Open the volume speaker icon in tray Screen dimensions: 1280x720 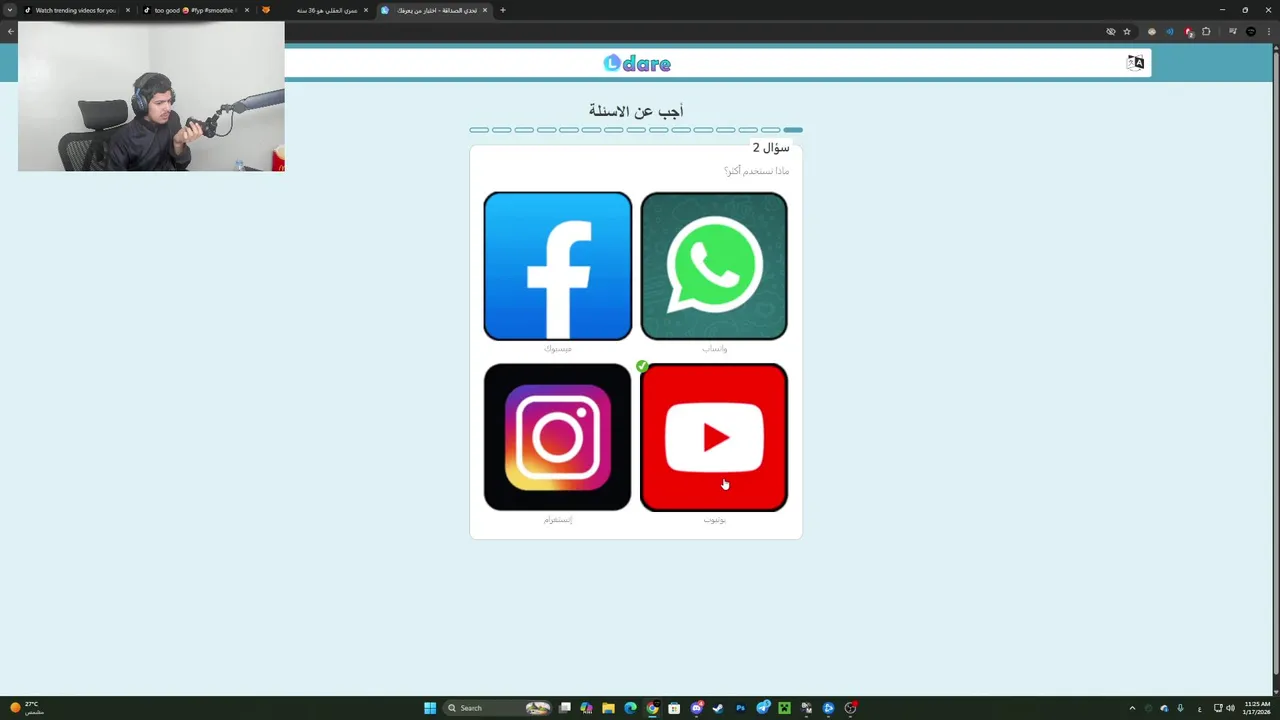tap(1230, 708)
